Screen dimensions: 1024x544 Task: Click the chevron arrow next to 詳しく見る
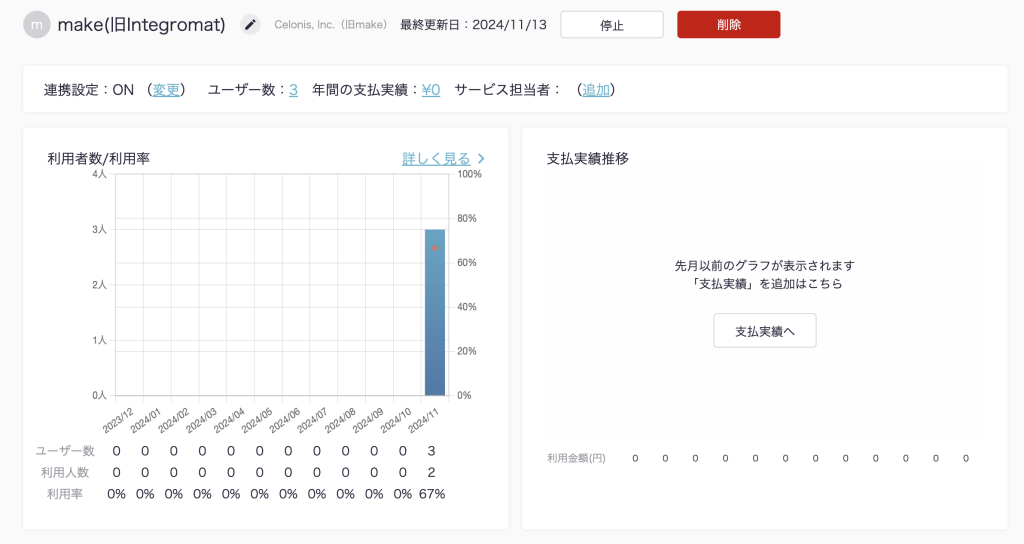click(481, 158)
